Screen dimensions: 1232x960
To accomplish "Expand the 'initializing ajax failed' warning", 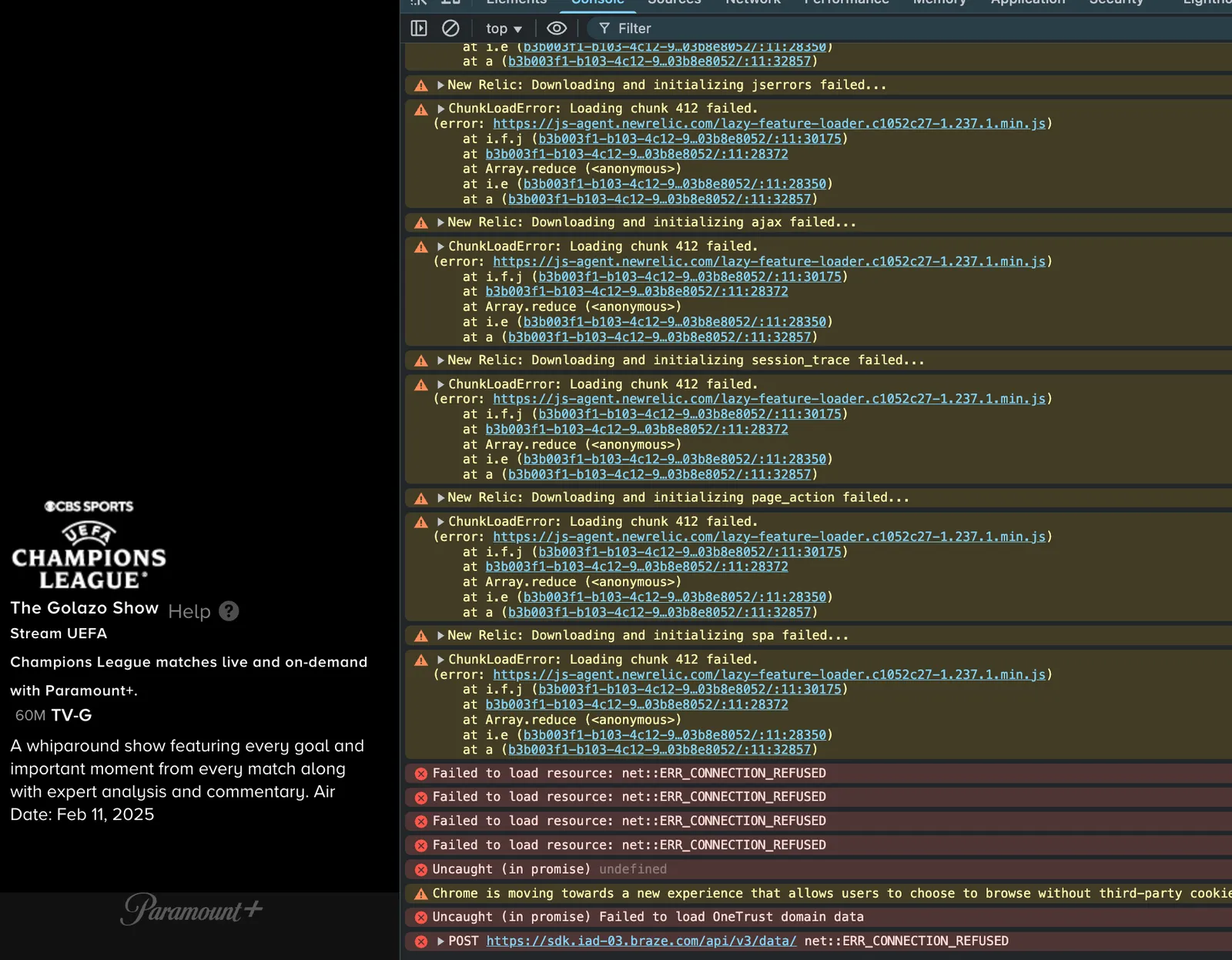I will click(440, 222).
